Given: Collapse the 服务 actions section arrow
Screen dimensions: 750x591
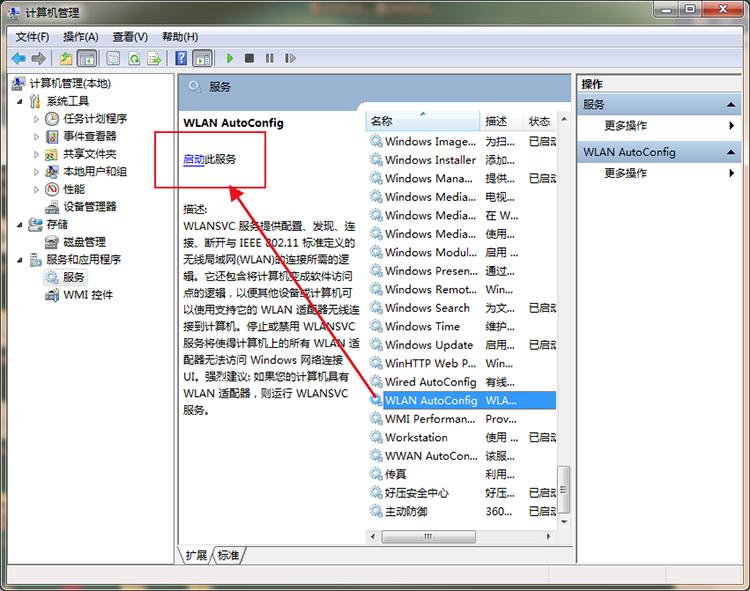Looking at the screenshot, I should [730, 105].
